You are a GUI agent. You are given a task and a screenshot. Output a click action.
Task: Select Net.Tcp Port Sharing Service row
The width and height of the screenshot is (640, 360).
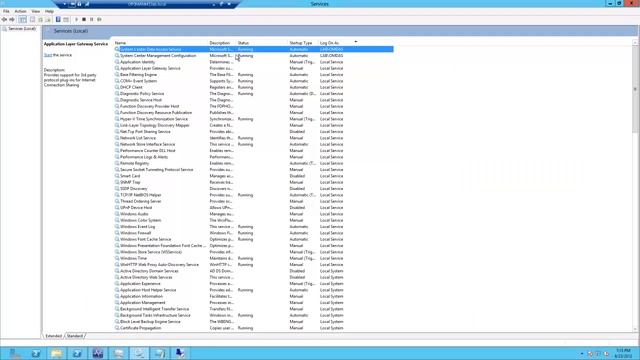(253, 131)
